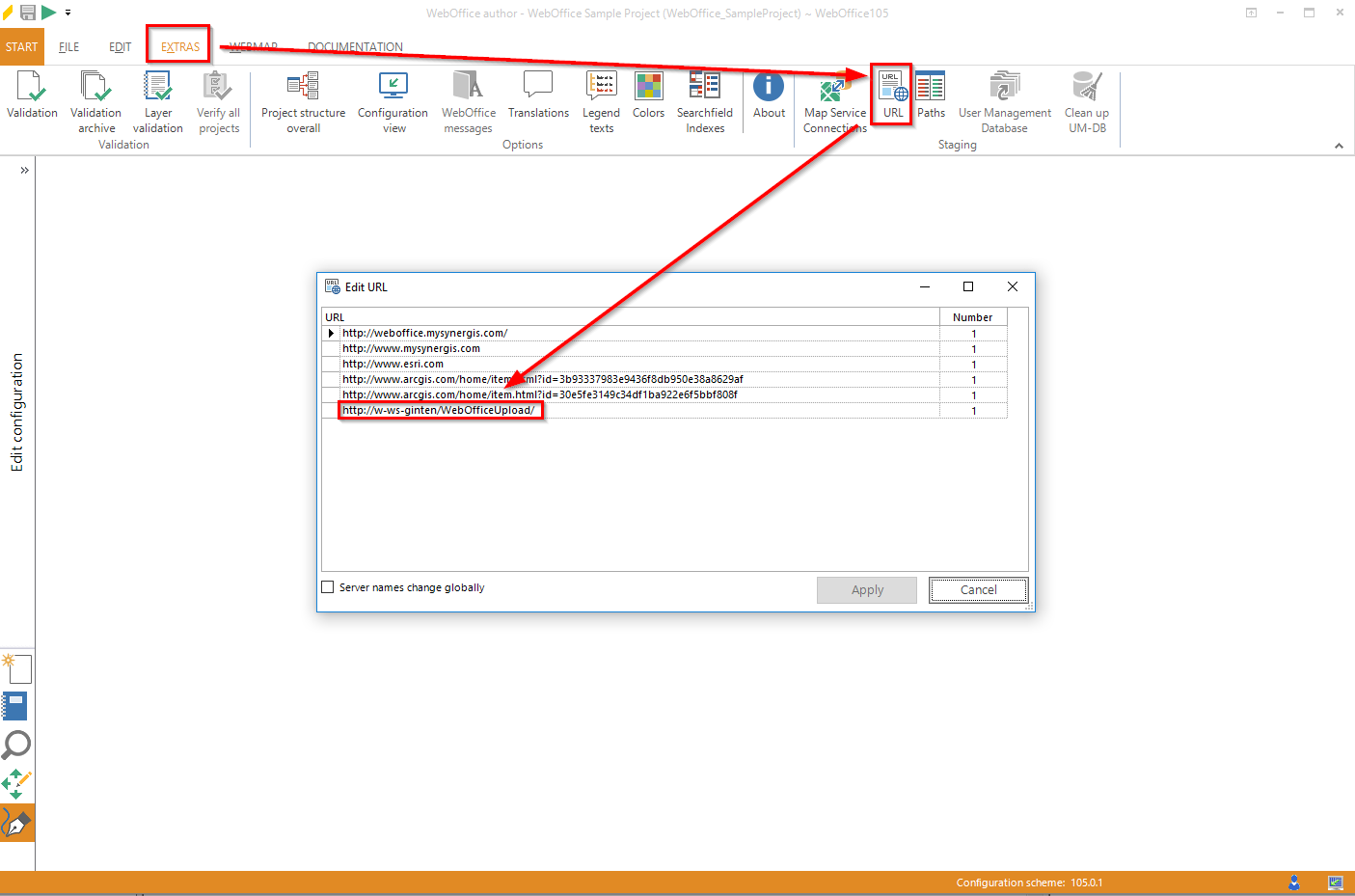This screenshot has width=1355, height=896.
Task: Open Map Service Connections
Action: click(x=833, y=96)
